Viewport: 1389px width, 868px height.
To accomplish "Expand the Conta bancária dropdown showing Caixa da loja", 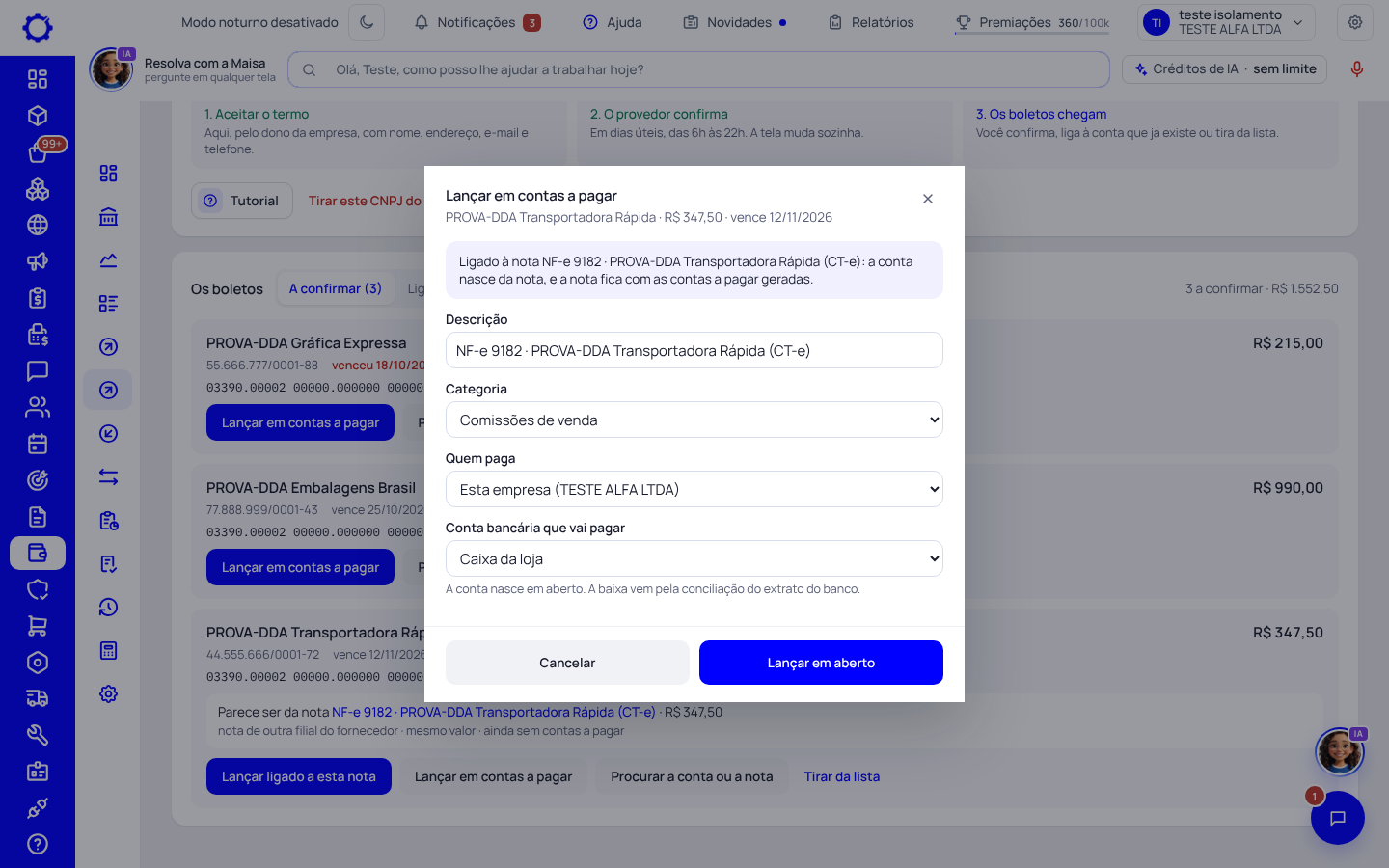I will point(694,558).
